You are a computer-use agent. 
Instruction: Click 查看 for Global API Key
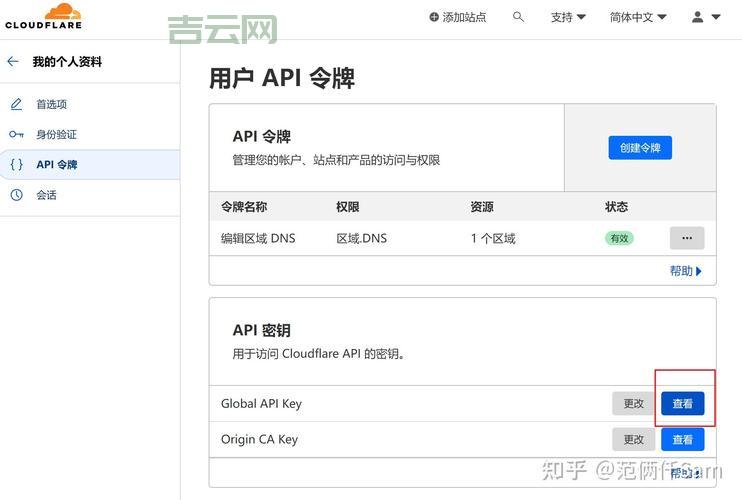(x=682, y=404)
